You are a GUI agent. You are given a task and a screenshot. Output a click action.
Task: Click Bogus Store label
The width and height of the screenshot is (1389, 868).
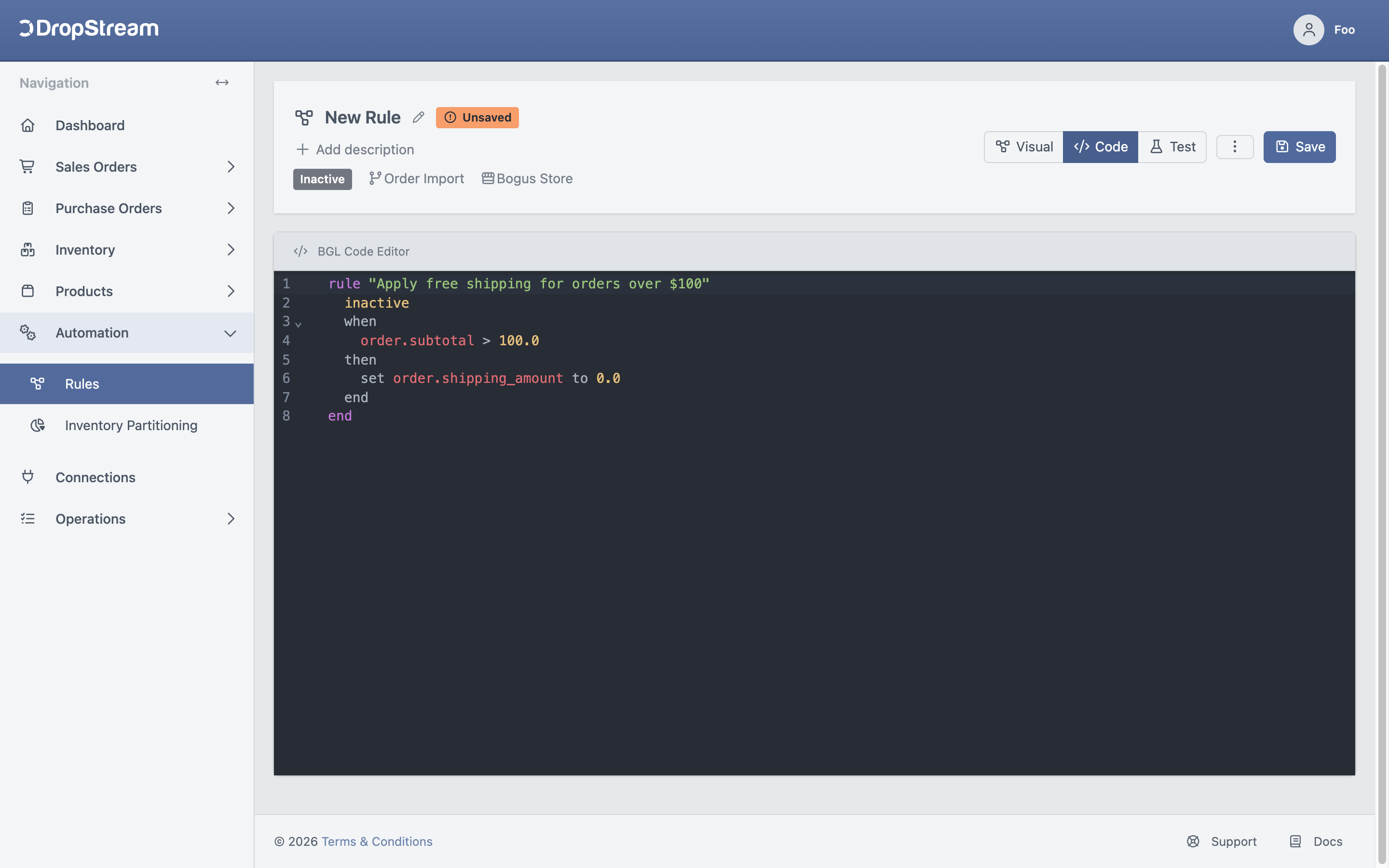coord(534,178)
